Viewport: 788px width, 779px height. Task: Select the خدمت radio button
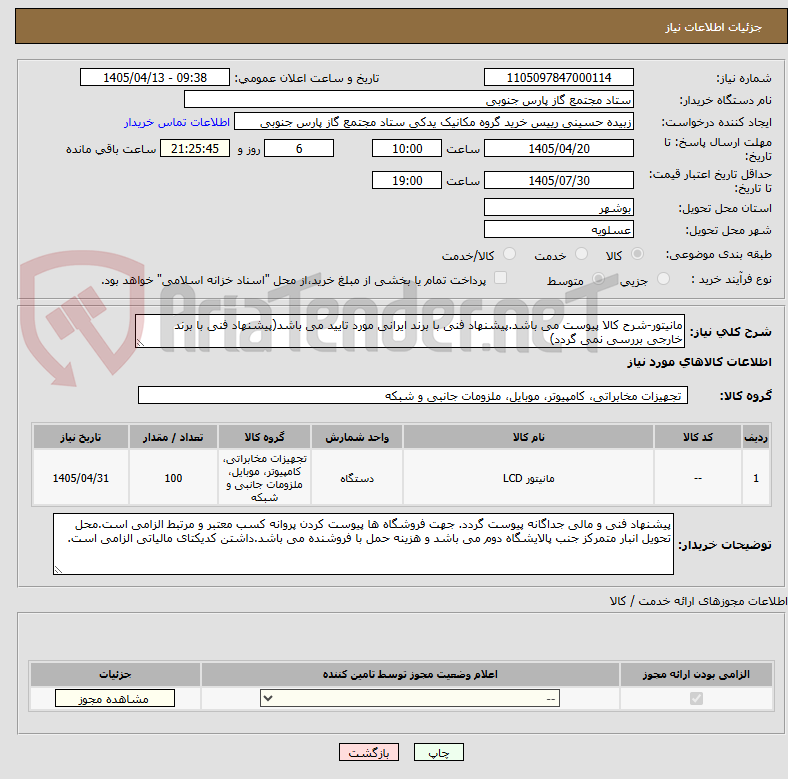click(581, 254)
